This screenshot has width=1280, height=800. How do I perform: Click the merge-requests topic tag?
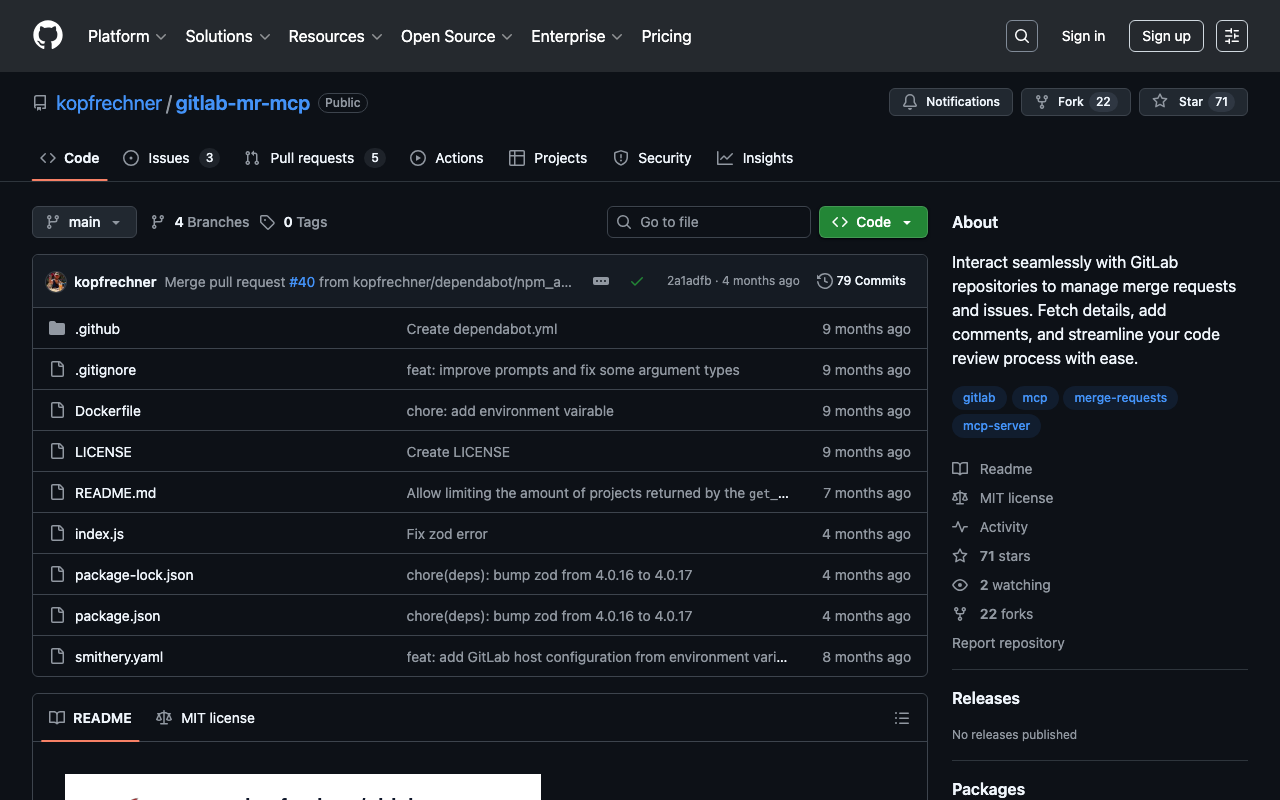coord(1120,398)
